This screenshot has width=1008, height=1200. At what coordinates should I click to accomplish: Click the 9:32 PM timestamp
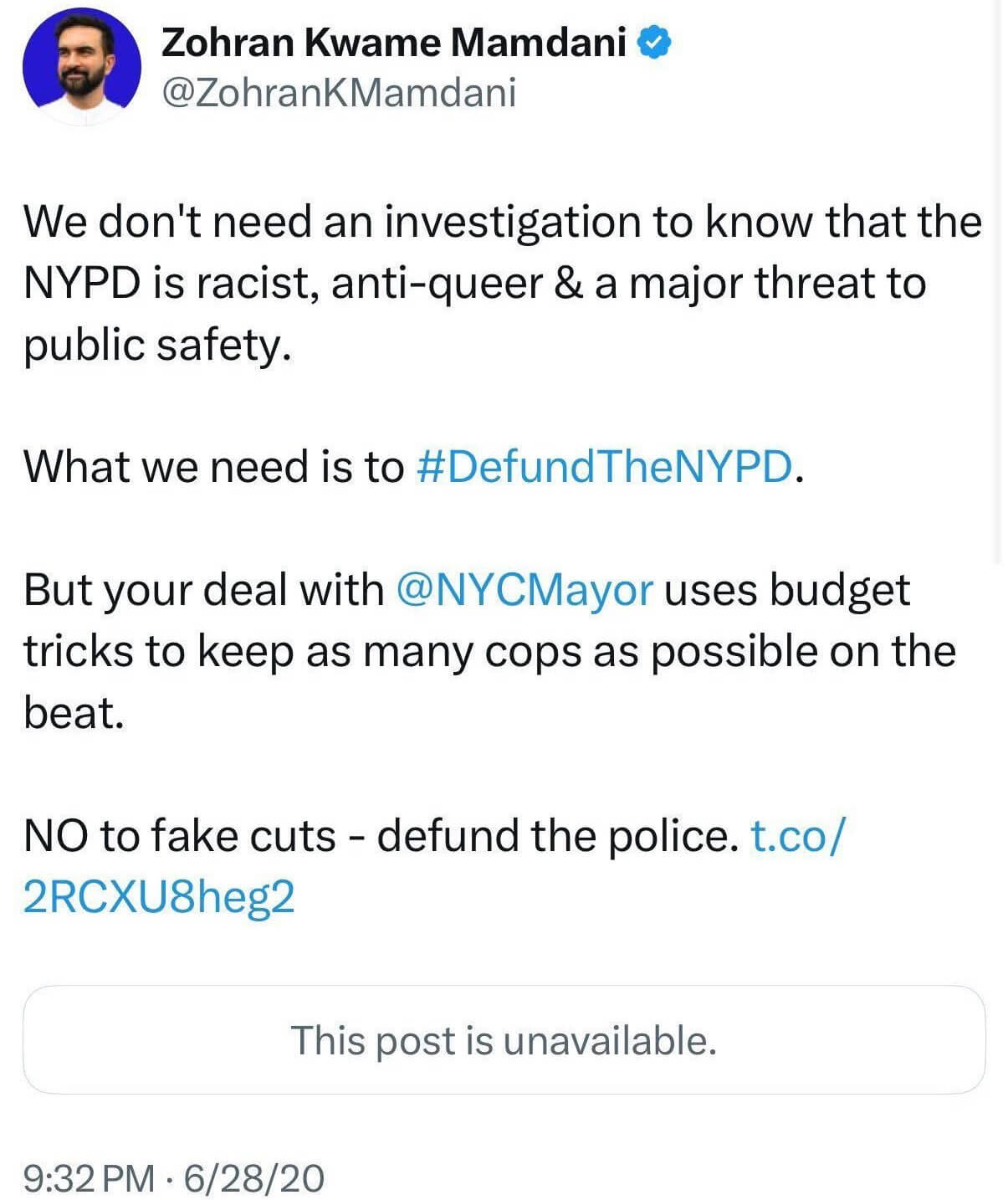(89, 1178)
